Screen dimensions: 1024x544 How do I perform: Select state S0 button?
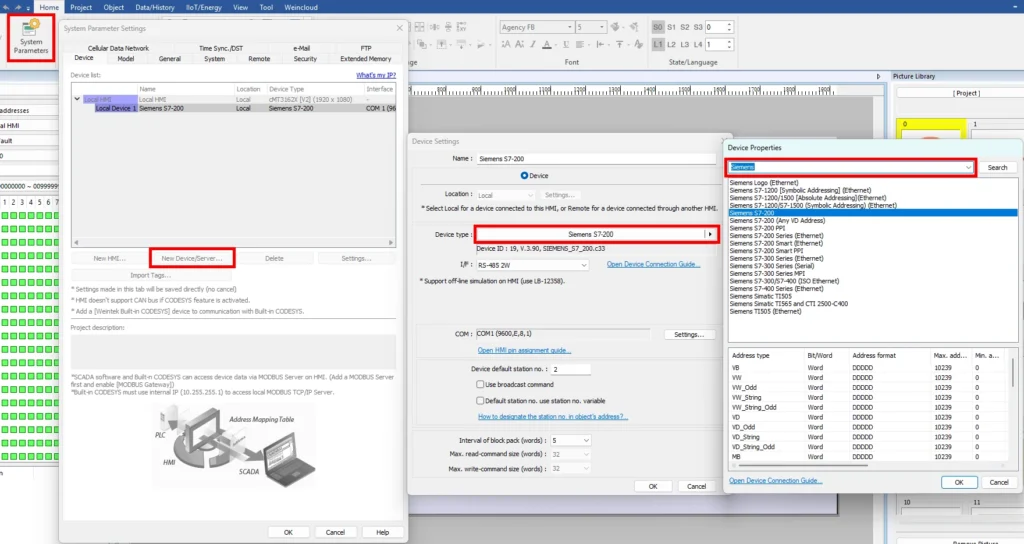(x=658, y=27)
